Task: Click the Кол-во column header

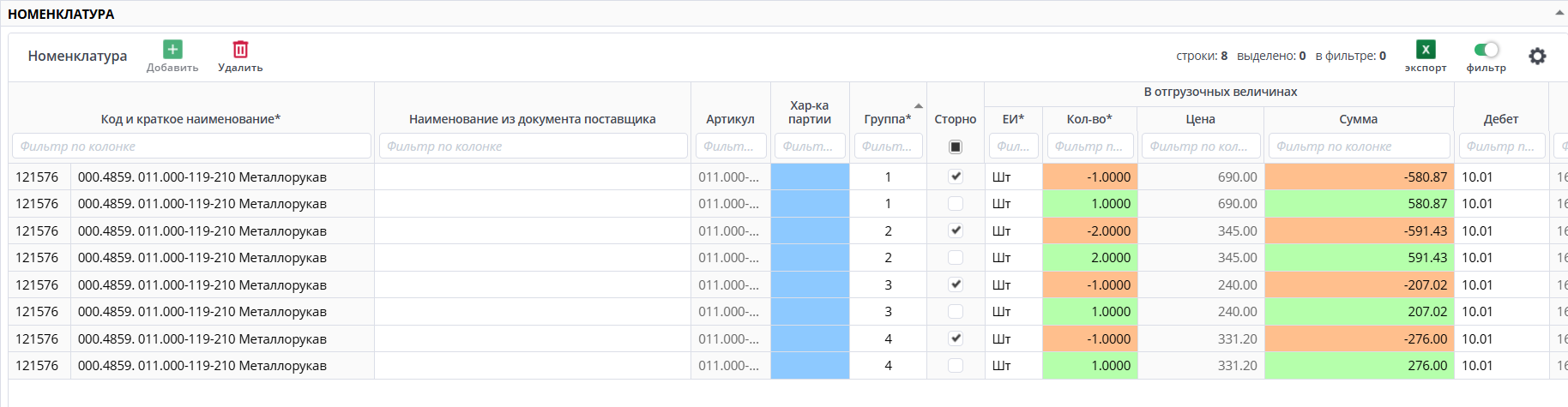Action: tap(1089, 119)
